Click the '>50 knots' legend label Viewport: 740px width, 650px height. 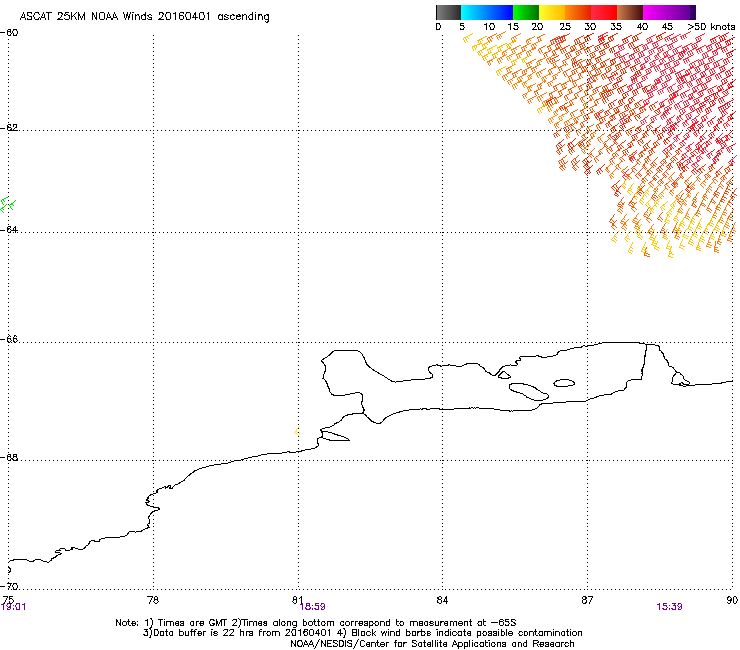[x=711, y=27]
